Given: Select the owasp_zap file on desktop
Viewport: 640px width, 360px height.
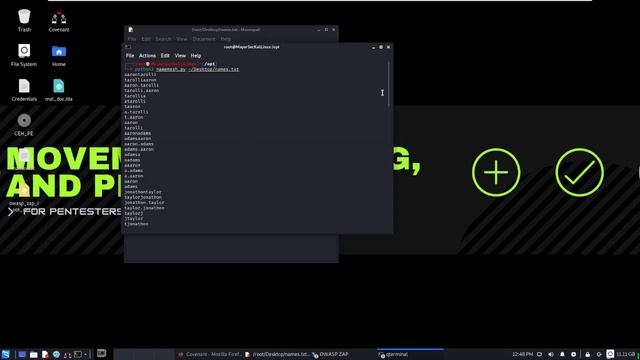Looking at the screenshot, I should (x=24, y=189).
